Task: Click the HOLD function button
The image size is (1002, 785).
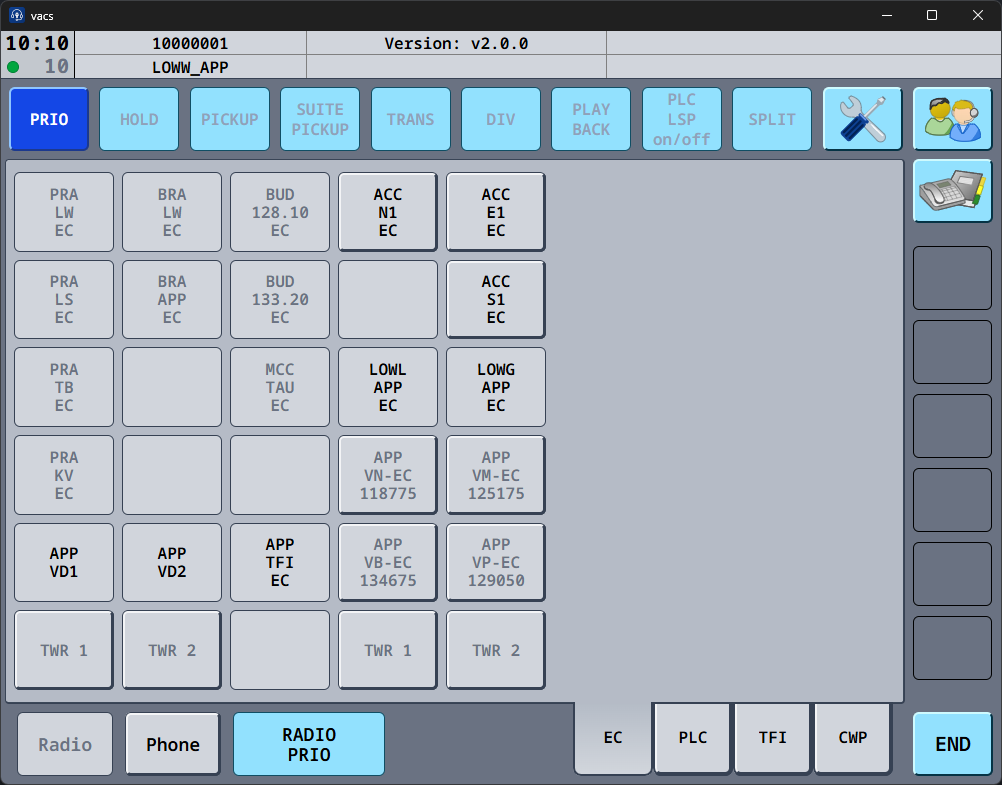Action: point(139,119)
